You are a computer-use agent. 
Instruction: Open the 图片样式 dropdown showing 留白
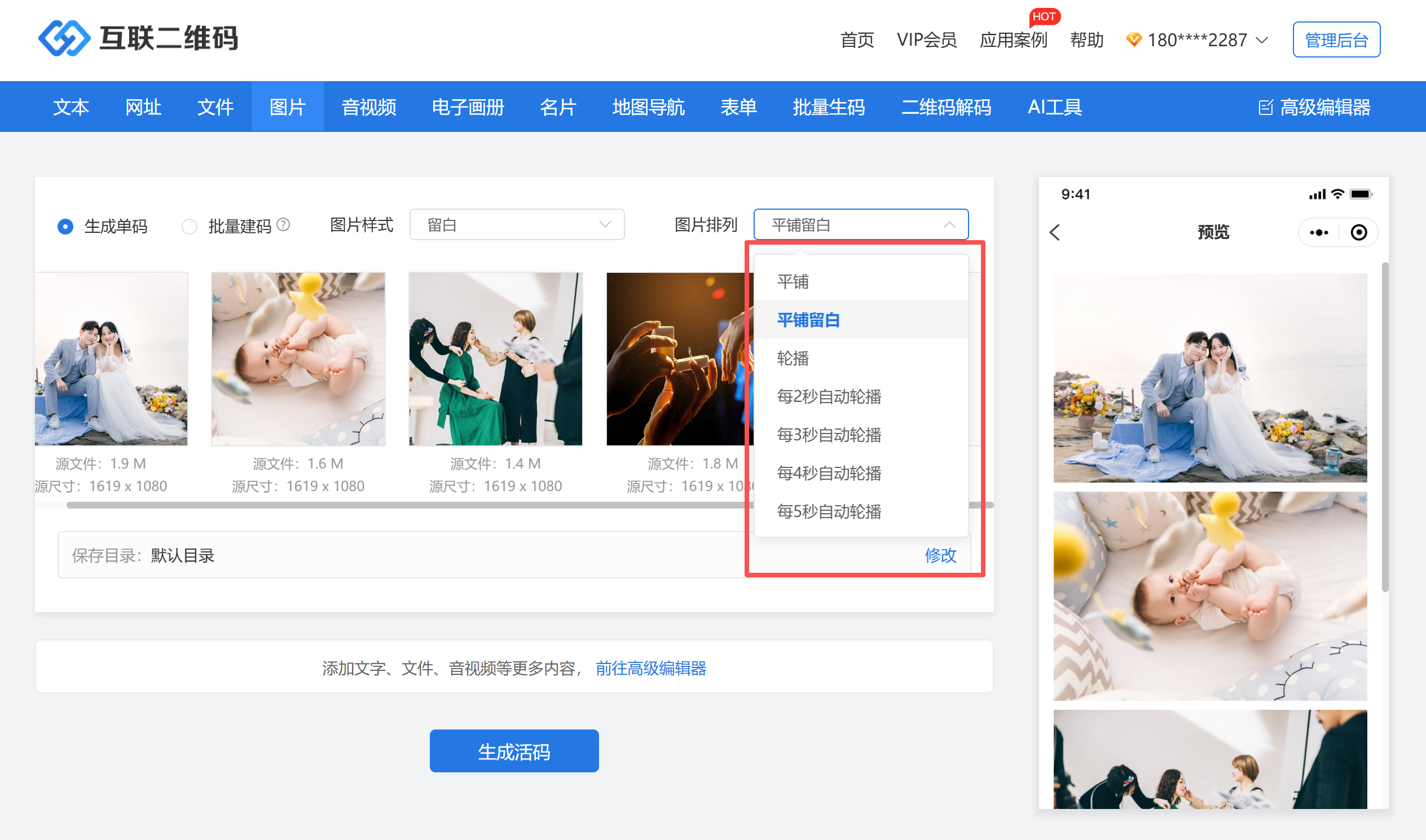point(517,225)
